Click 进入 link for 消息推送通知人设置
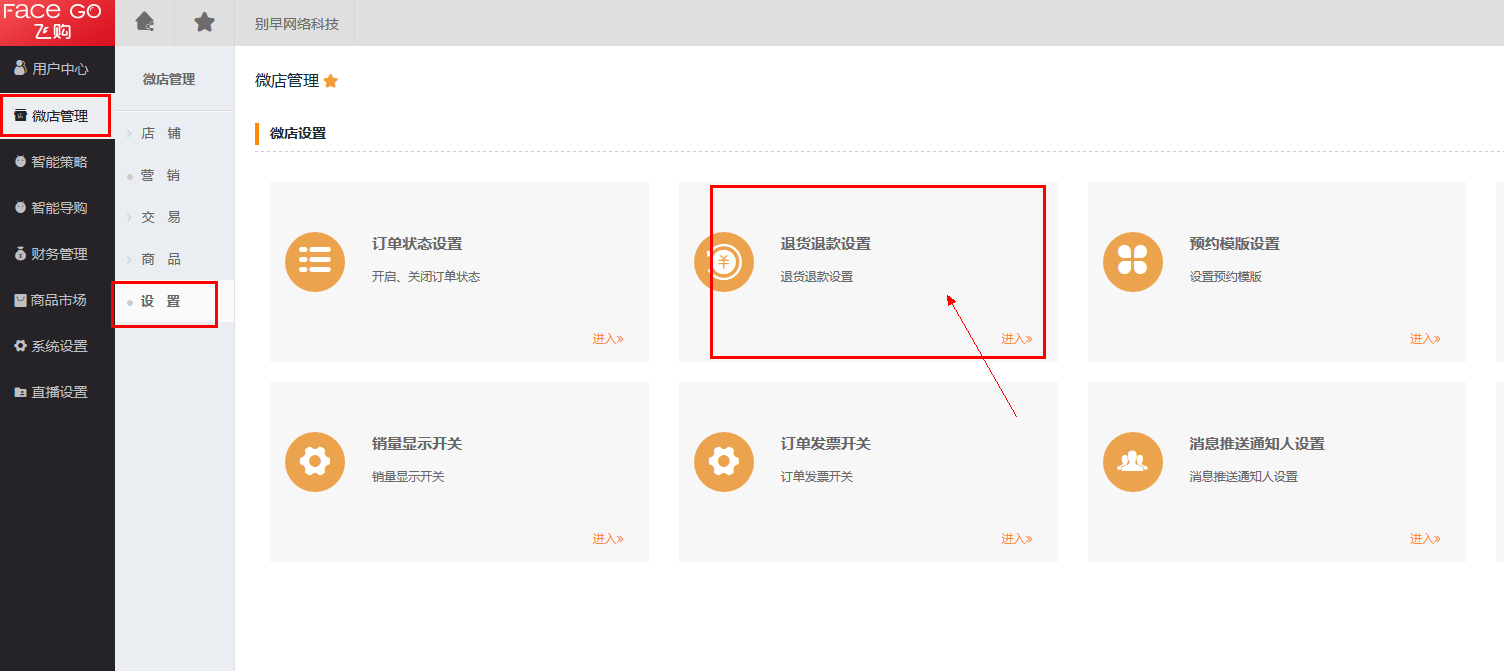Image resolution: width=1504 pixels, height=671 pixels. tap(1425, 539)
